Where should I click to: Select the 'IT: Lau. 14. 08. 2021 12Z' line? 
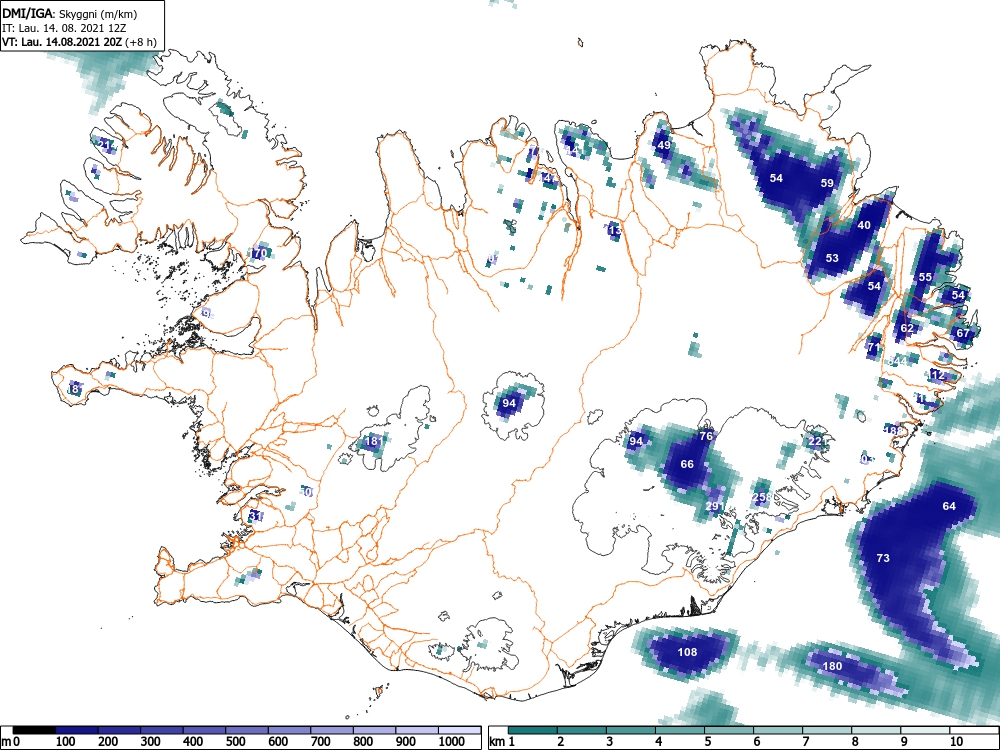tap(64, 28)
